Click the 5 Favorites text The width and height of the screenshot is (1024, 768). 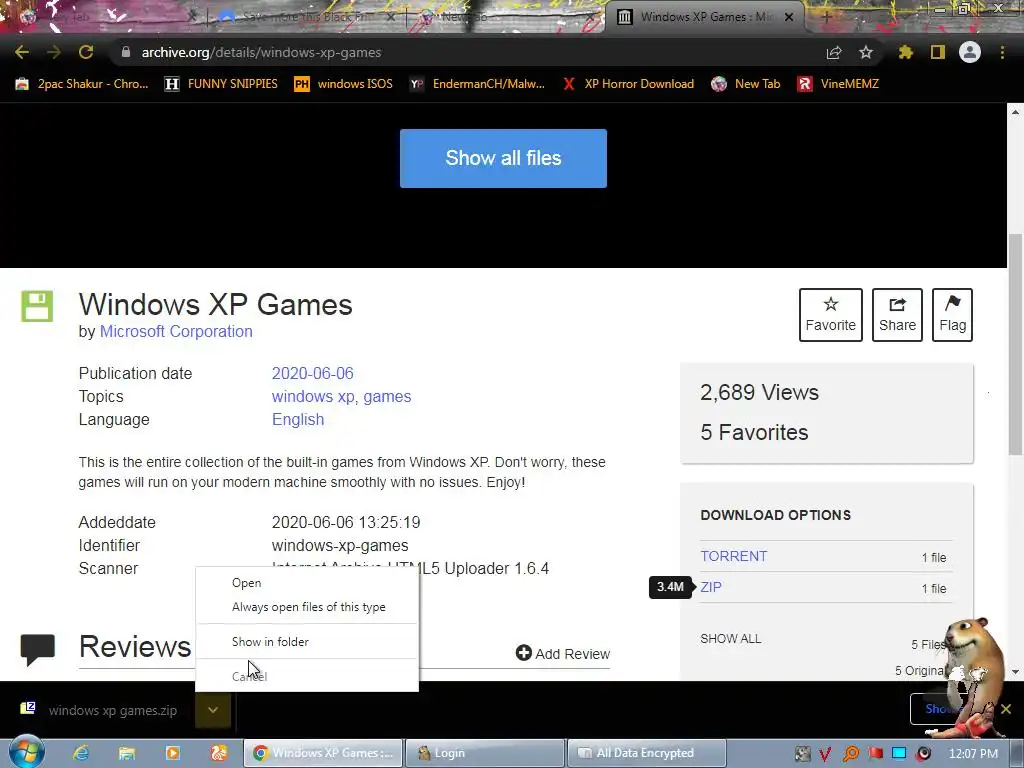[754, 432]
